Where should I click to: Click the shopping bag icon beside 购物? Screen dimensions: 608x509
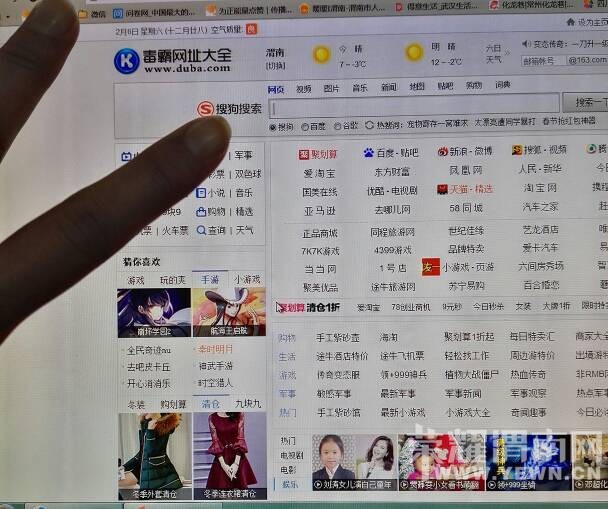[x=200, y=212]
